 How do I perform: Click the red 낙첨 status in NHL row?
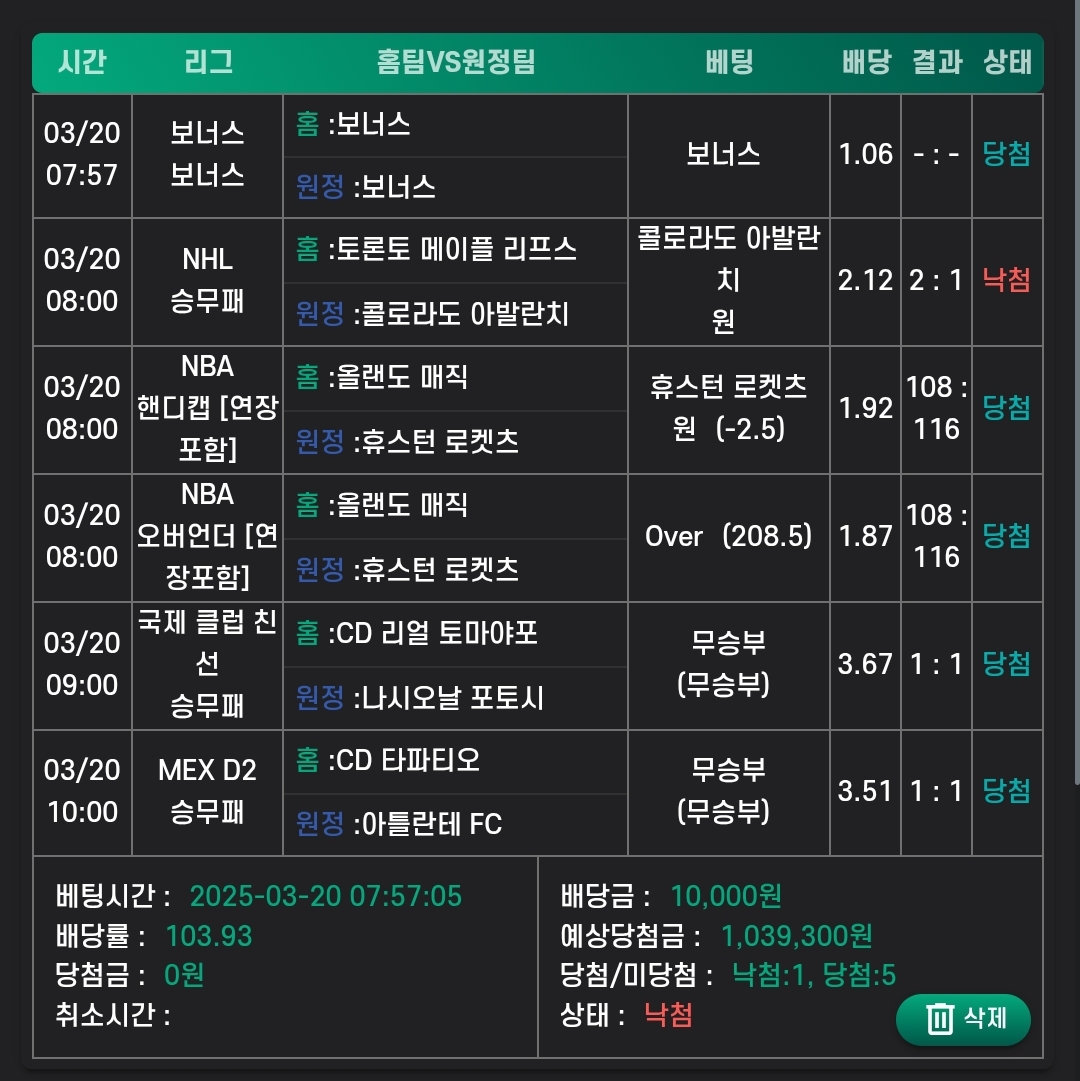(1007, 280)
